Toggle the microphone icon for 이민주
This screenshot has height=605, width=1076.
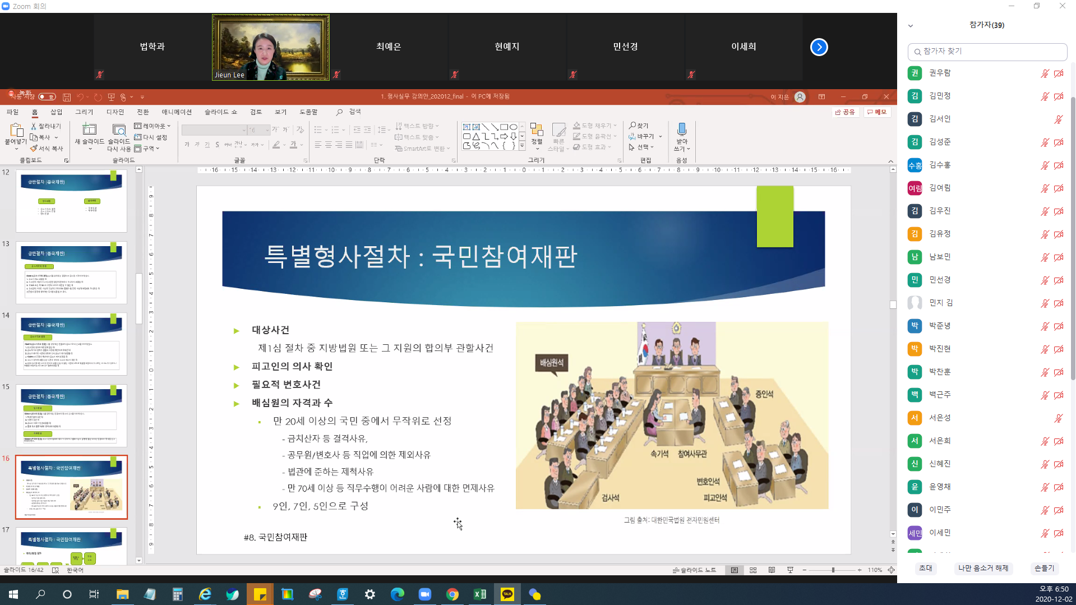click(1044, 510)
